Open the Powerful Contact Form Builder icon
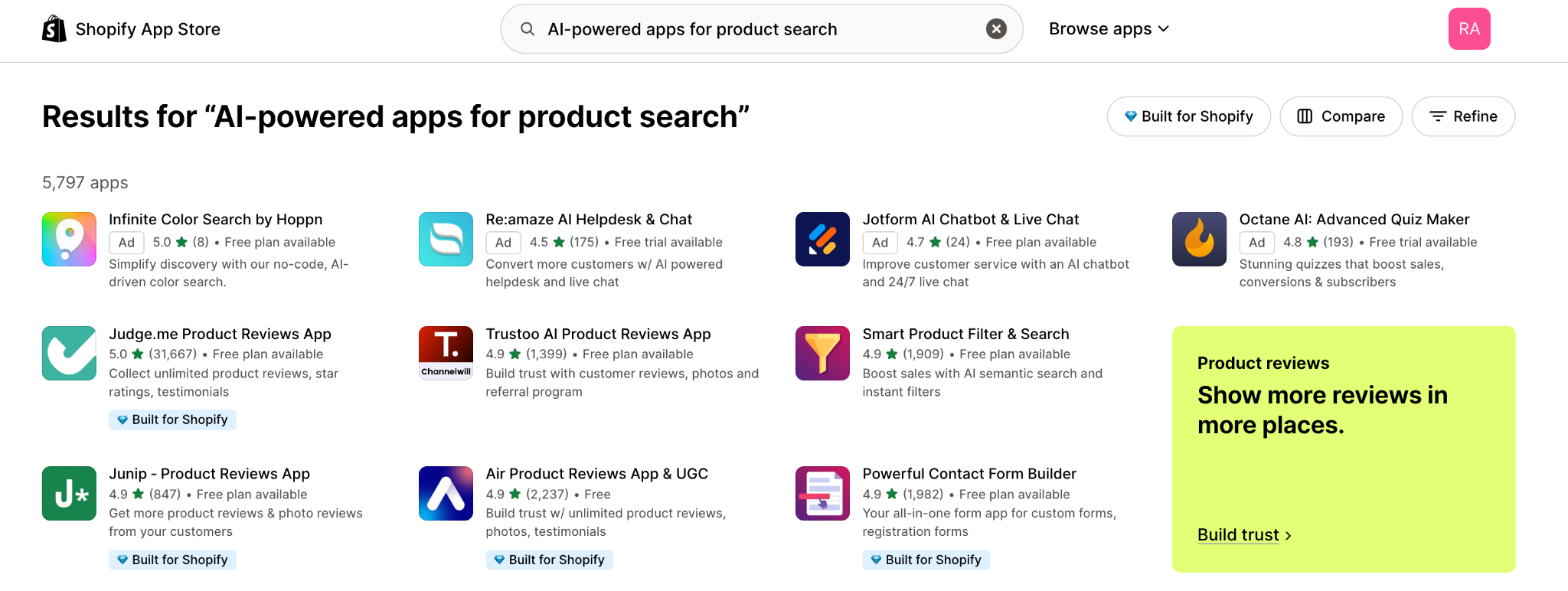Screen dimensions: 1568x591 pyautogui.click(x=822, y=493)
